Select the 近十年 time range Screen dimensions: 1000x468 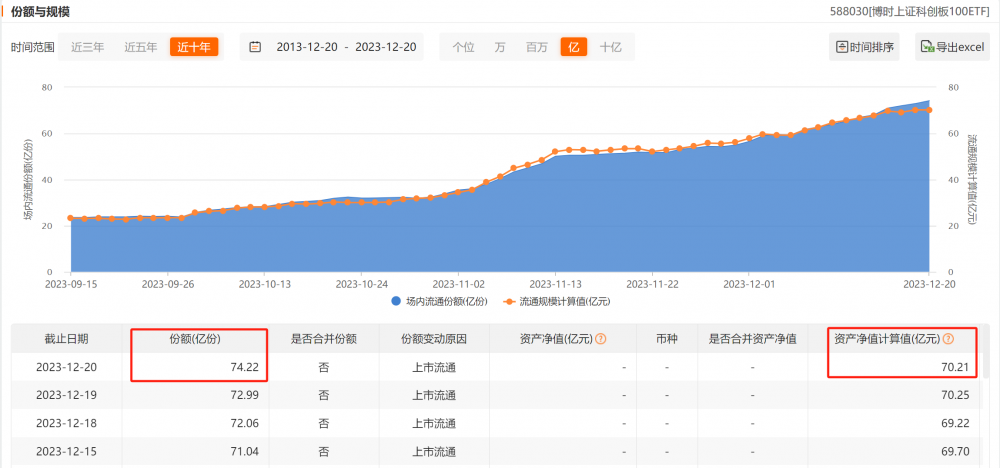193,47
